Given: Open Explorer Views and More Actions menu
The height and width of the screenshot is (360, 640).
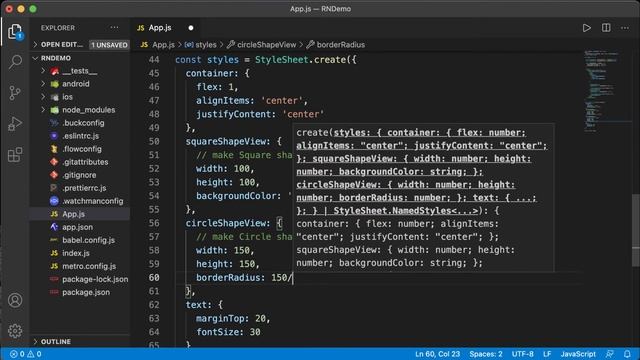Looking at the screenshot, I should [114, 28].
